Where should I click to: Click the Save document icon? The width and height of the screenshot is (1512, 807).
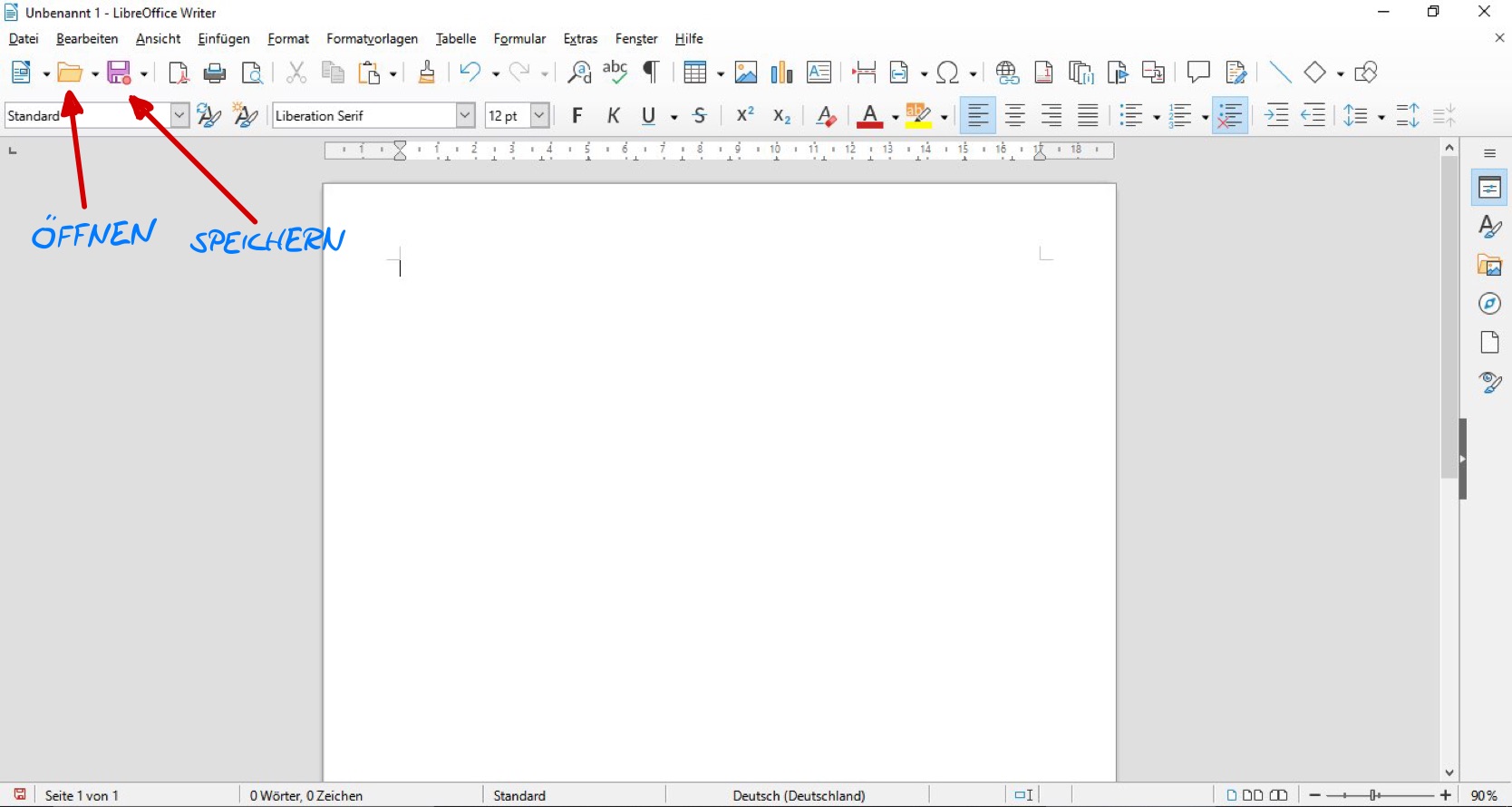coord(120,73)
